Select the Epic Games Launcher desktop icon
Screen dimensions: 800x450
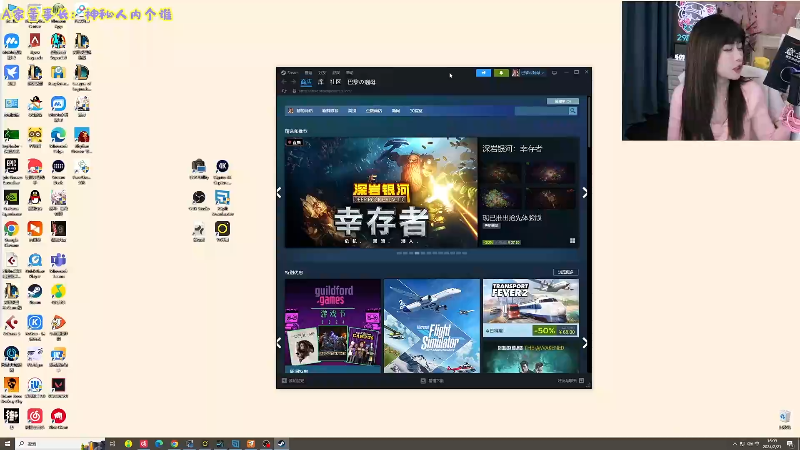click(x=11, y=170)
